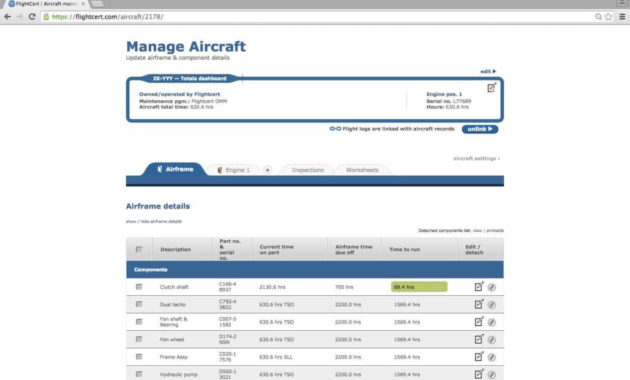Click the Components section header
Image resolution: width=630 pixels, height=380 pixels.
[315, 270]
